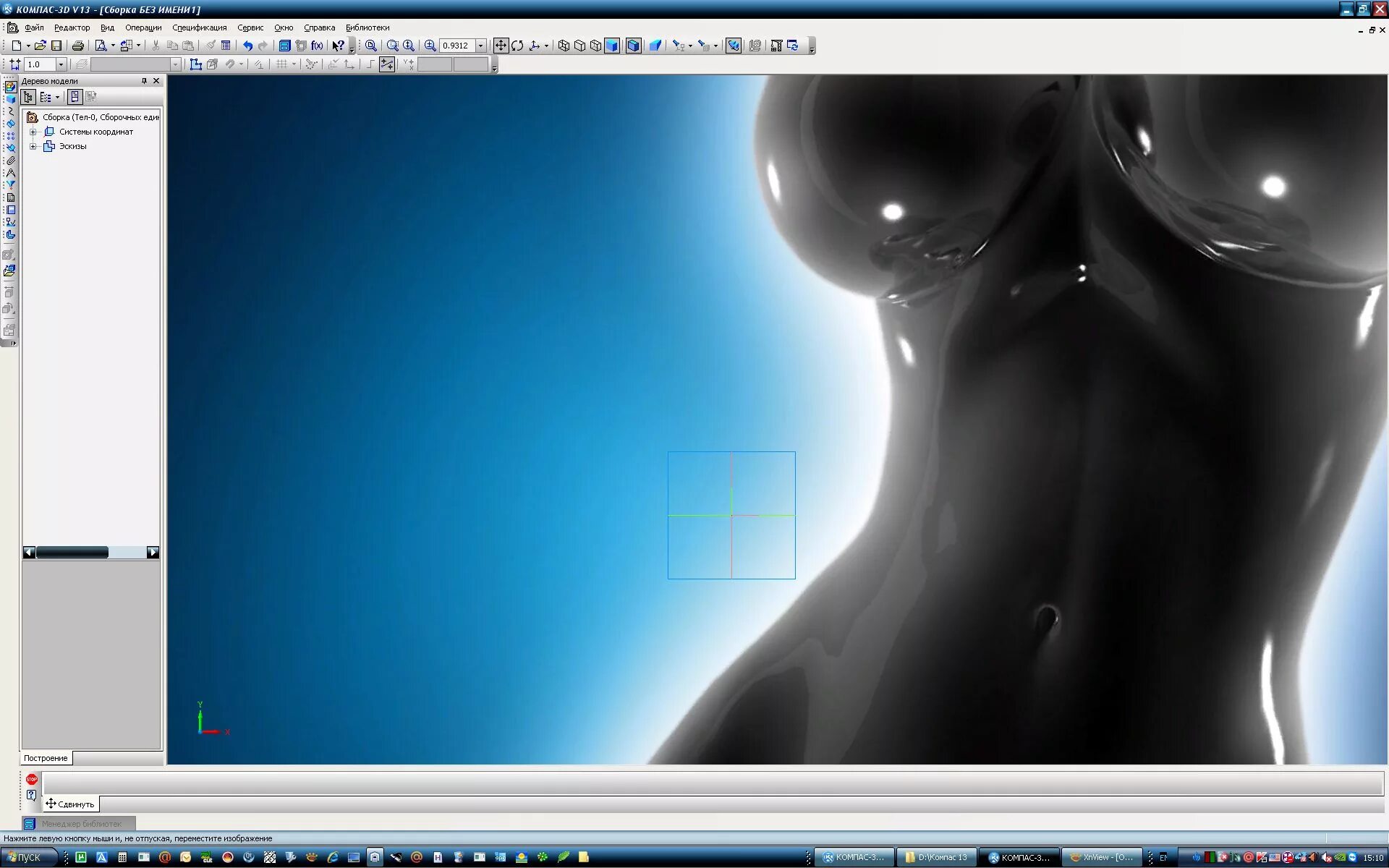
Task: Click the Undo arrow icon
Action: tap(247, 46)
